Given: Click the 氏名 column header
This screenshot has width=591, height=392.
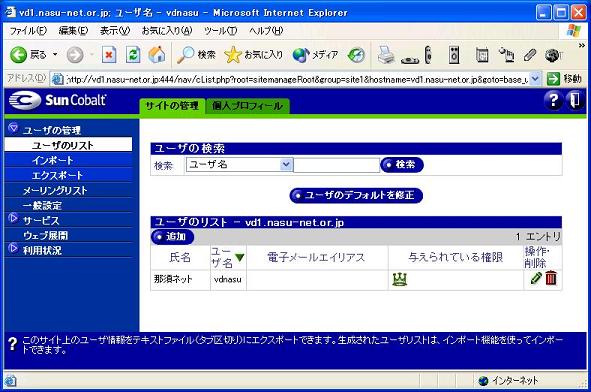Looking at the screenshot, I should [x=180, y=258].
